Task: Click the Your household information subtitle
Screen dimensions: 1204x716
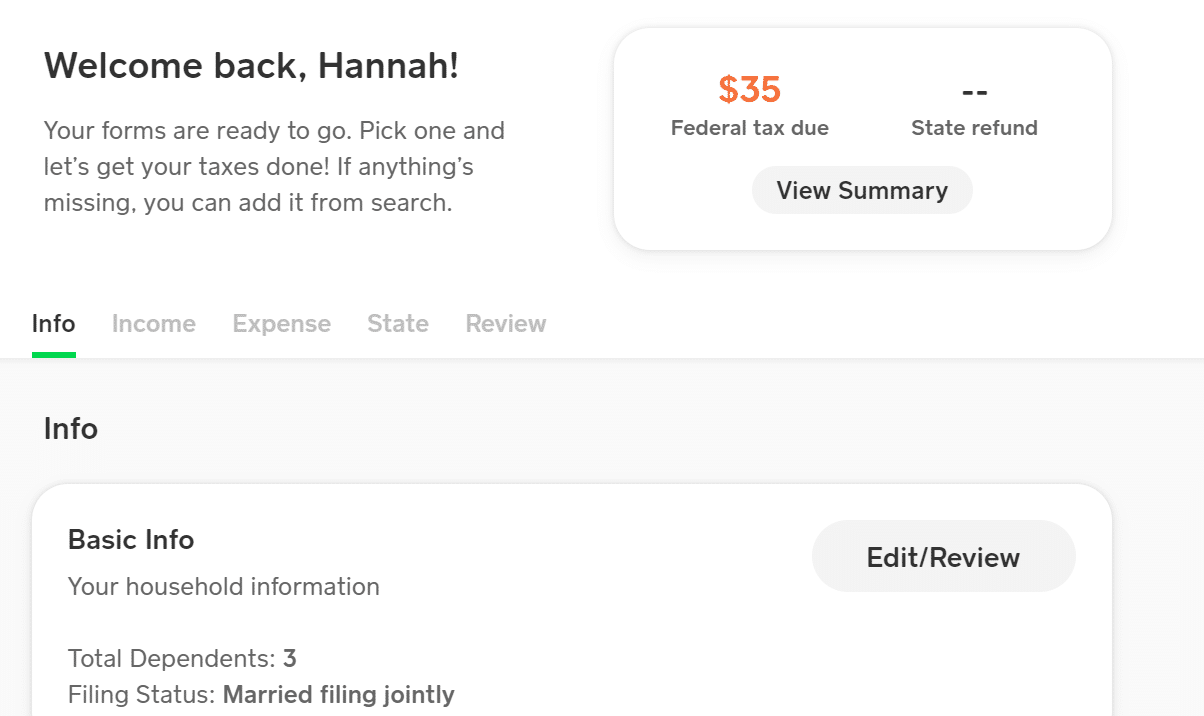Action: pos(223,587)
